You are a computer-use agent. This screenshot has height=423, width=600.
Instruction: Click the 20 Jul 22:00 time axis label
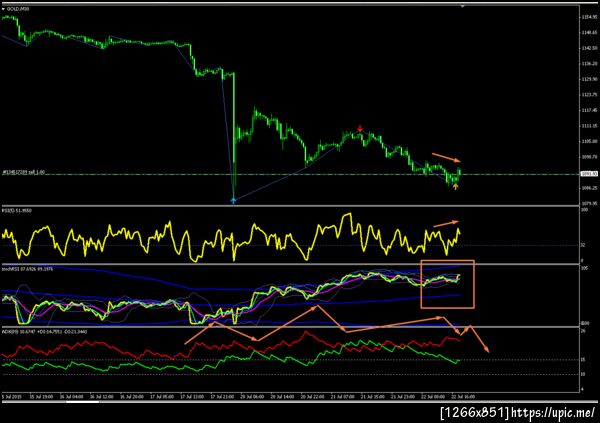point(312,397)
